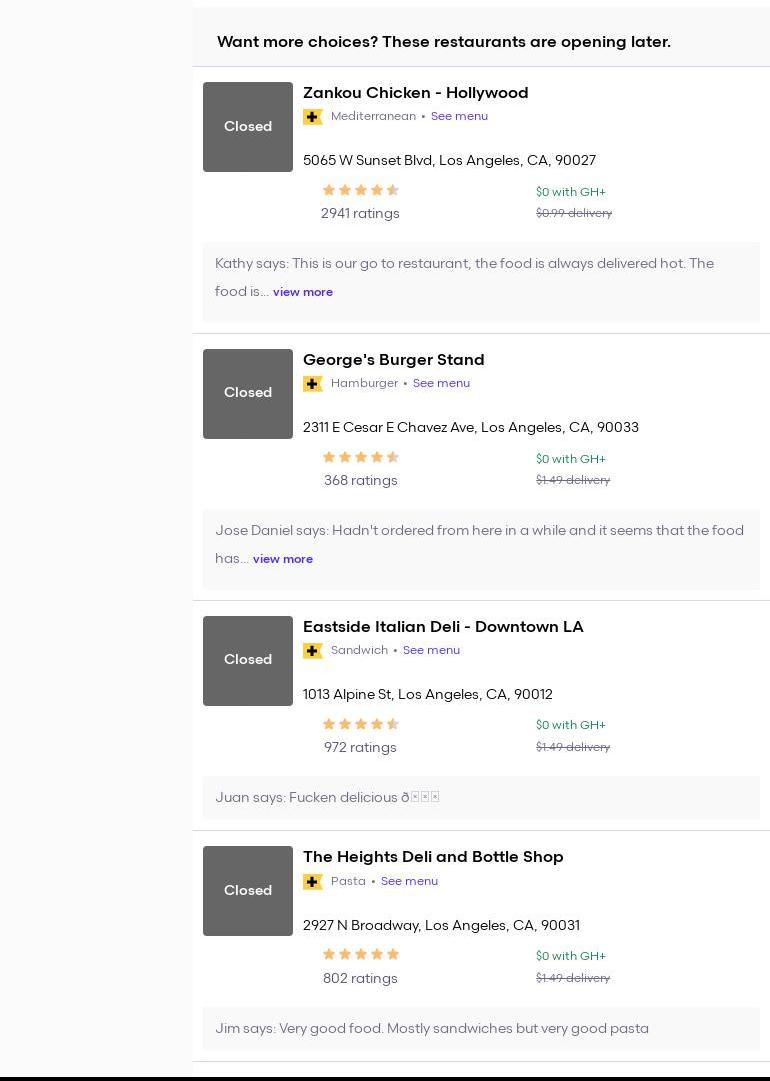Image resolution: width=770 pixels, height=1081 pixels.
Task: Click the Closed thumbnail for Eastside Italian Deli
Action: click(248, 661)
